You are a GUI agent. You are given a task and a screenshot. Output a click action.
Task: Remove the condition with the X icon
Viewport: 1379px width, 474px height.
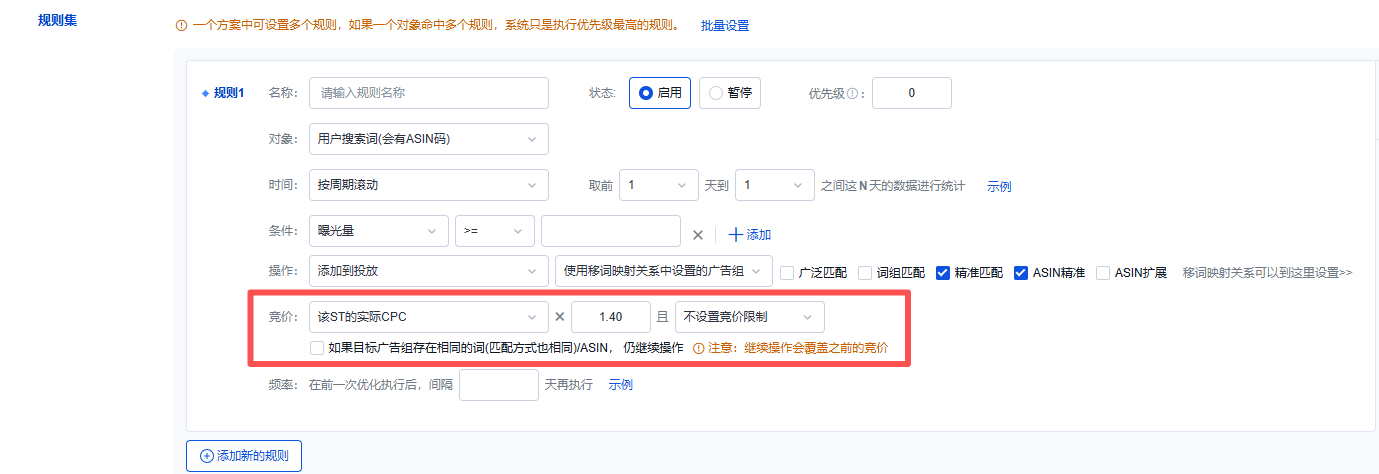[x=698, y=234]
